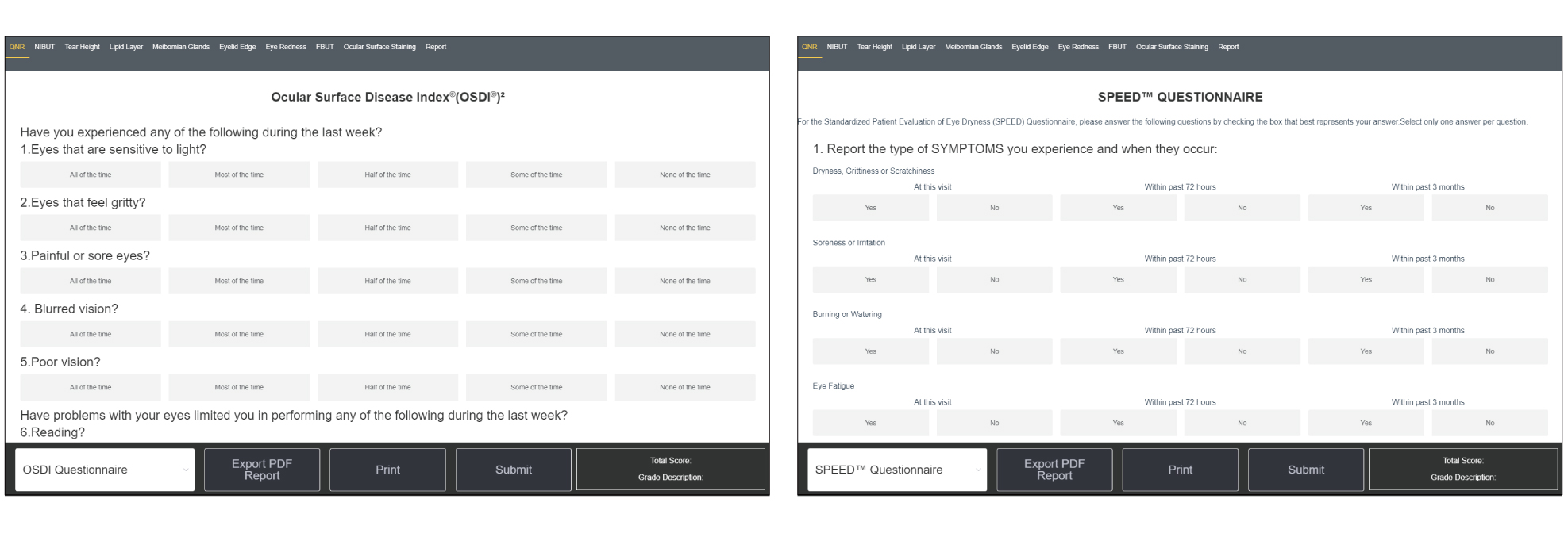Switch to Lipid Layer tab in OSDI window
This screenshot has width=1568, height=537.
click(125, 47)
